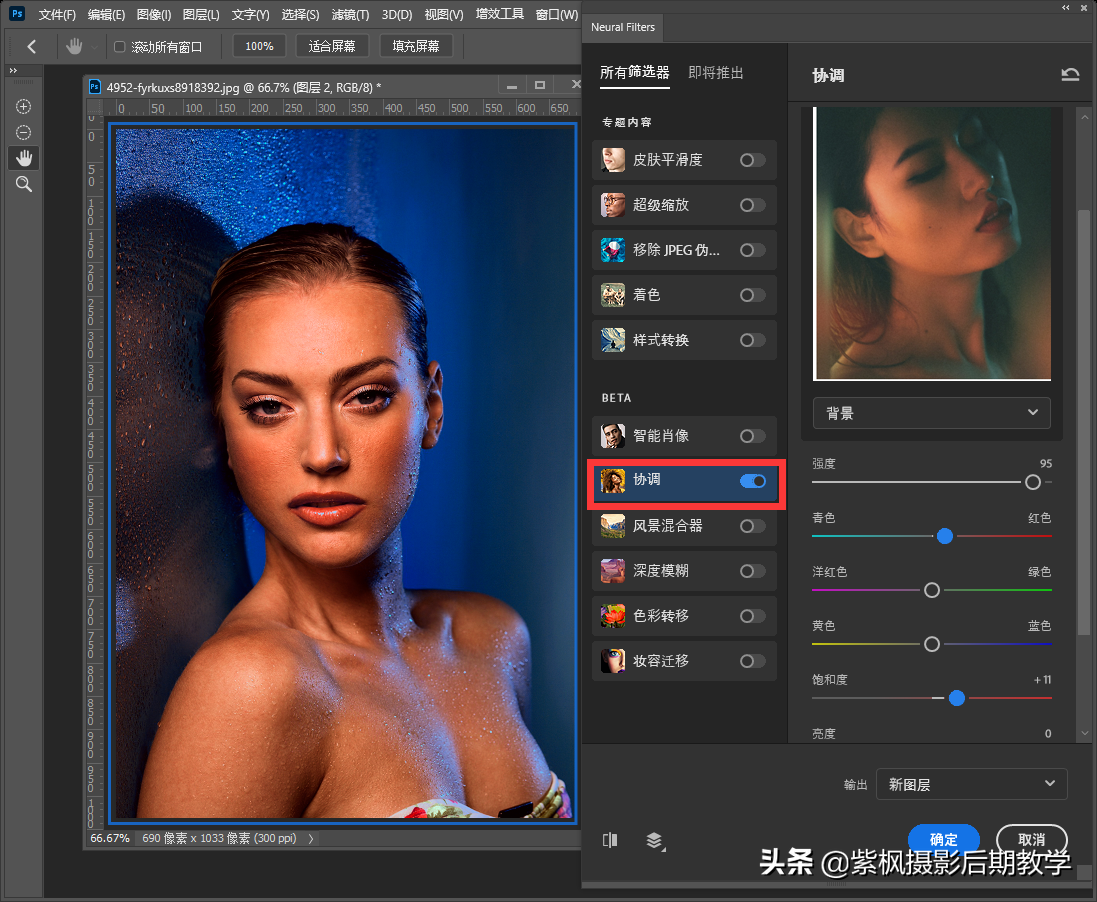
Task: Click the 适合屏幕 button
Action: click(332, 46)
